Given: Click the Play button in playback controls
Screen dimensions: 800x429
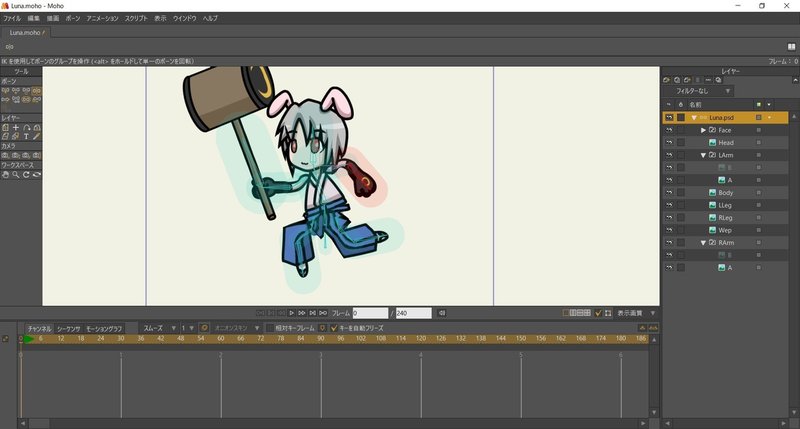Looking at the screenshot, I should (291, 313).
